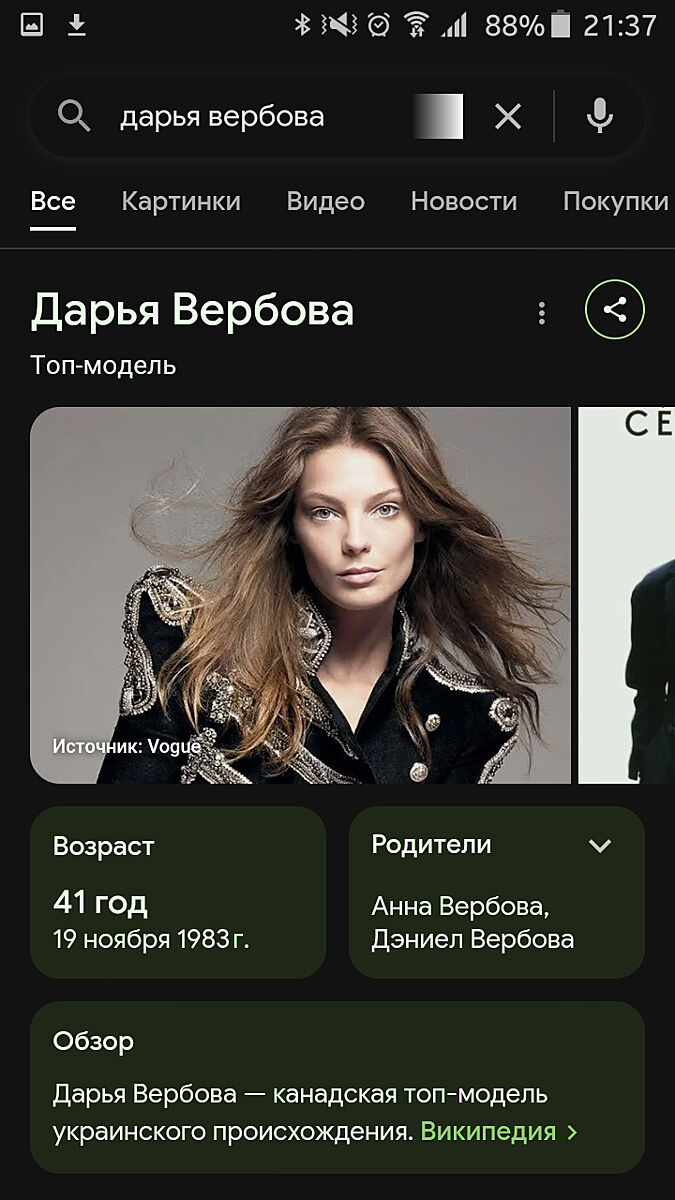Screen dimensions: 675x1200
Task: Open the three-dot options for Дарья Вербова
Action: 542,313
